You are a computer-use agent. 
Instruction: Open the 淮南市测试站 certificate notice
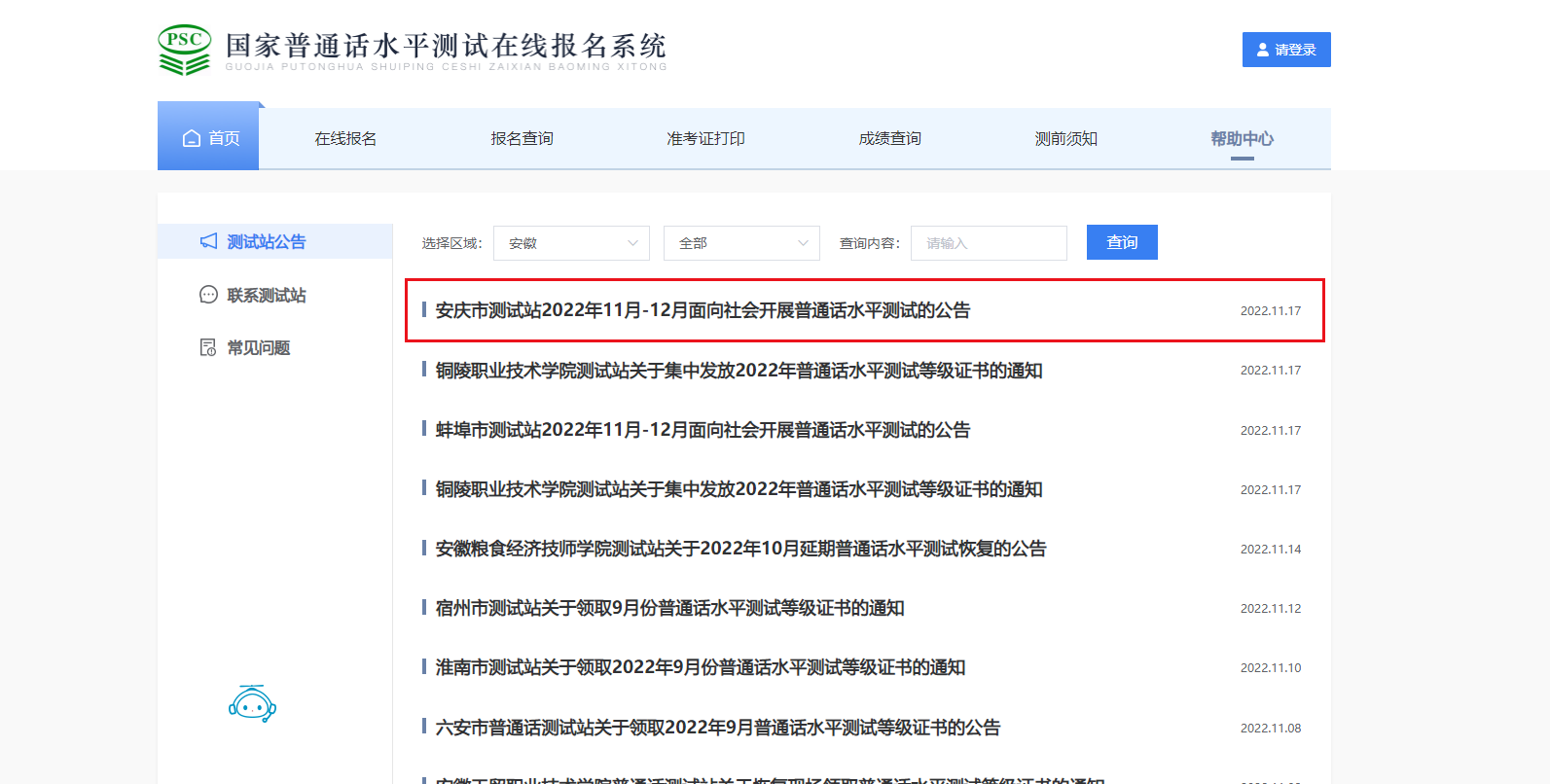(700, 667)
